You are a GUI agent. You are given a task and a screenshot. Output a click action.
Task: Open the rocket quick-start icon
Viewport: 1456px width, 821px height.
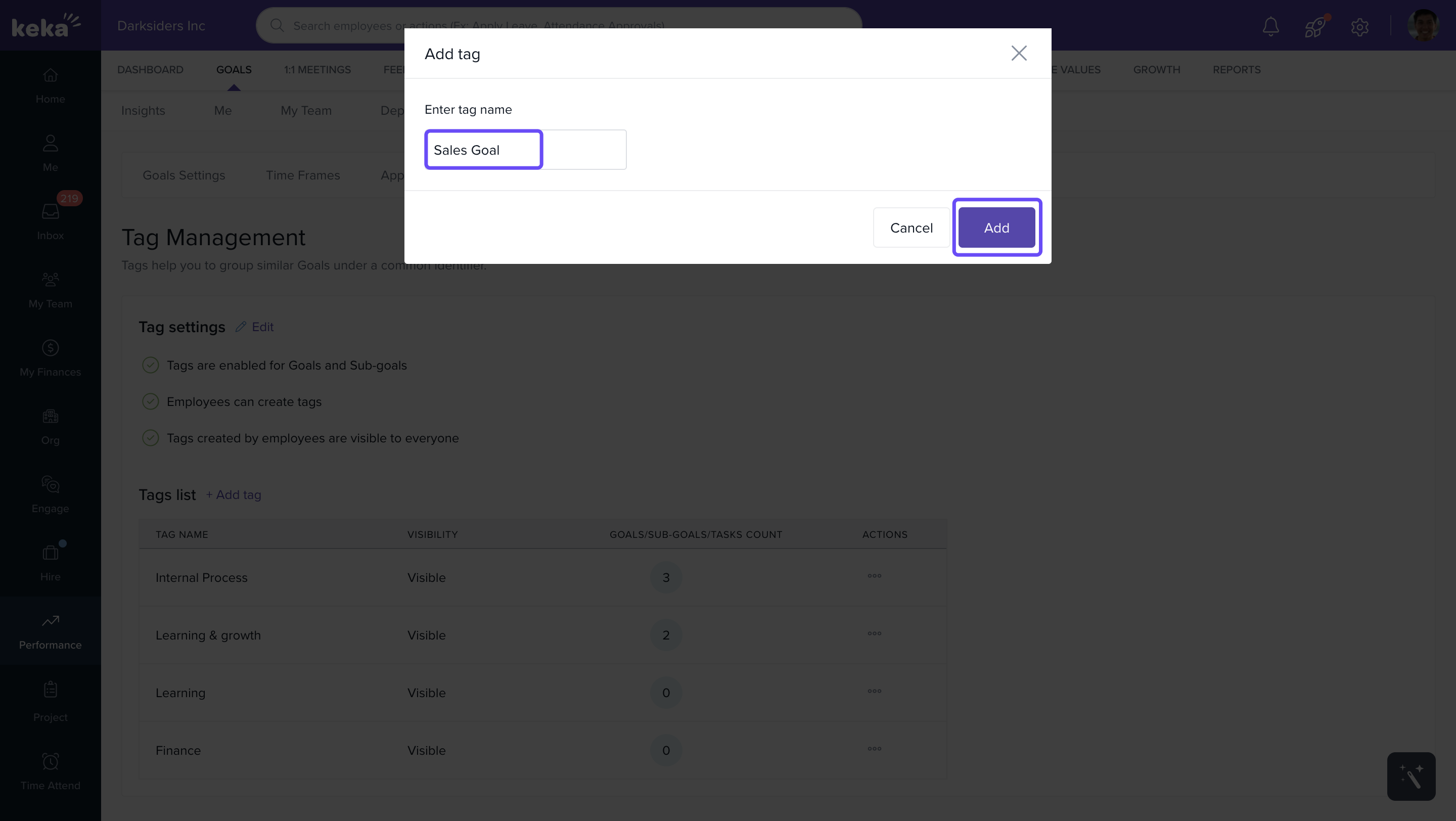pyautogui.click(x=1314, y=26)
